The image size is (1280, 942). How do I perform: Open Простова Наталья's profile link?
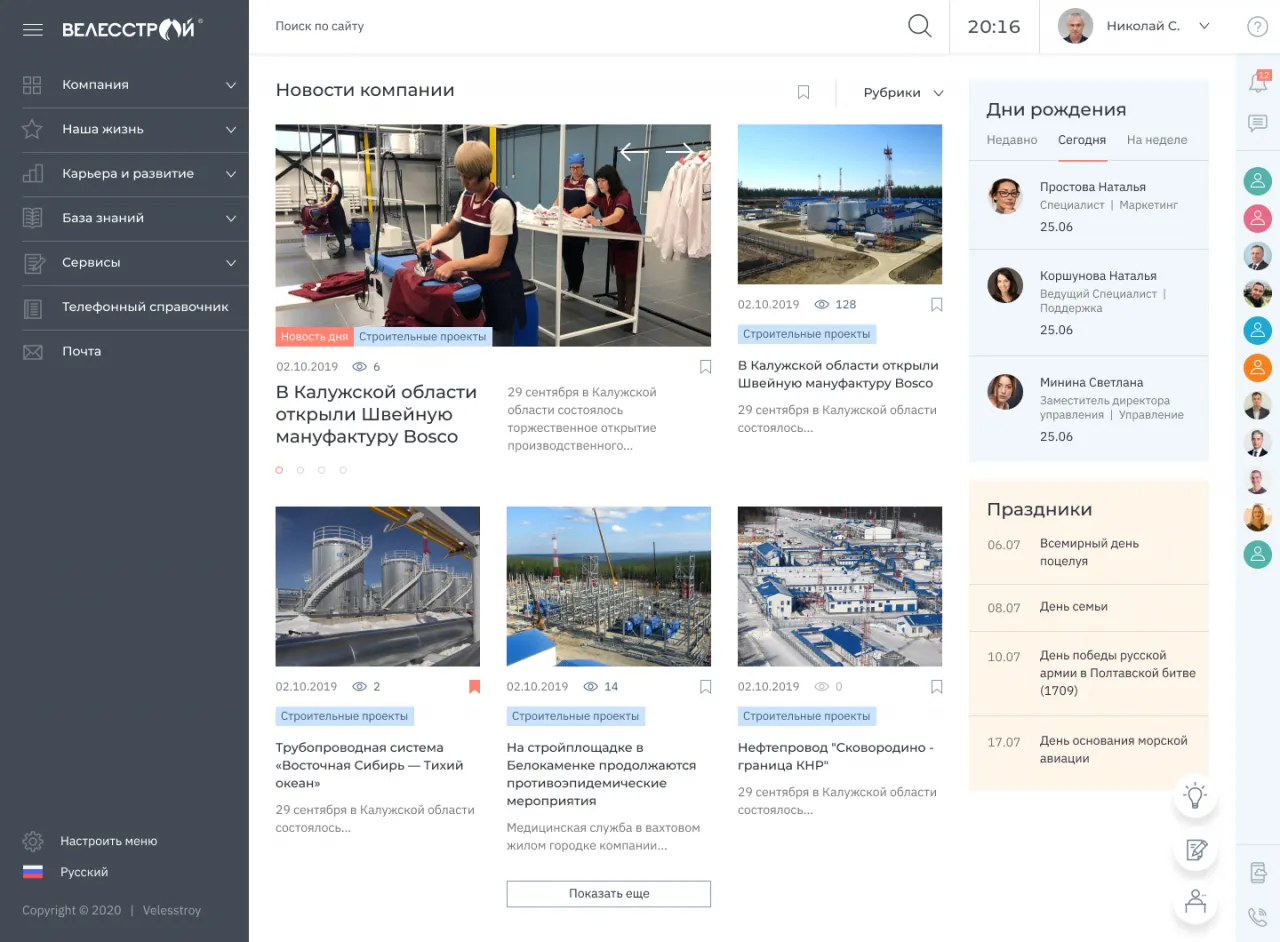[1092, 187]
